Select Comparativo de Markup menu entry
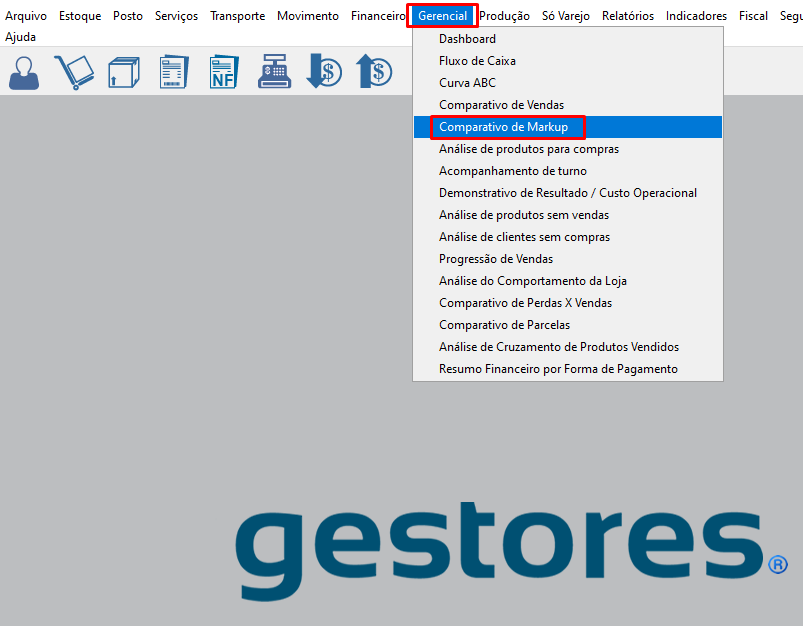The image size is (803, 626). point(503,127)
